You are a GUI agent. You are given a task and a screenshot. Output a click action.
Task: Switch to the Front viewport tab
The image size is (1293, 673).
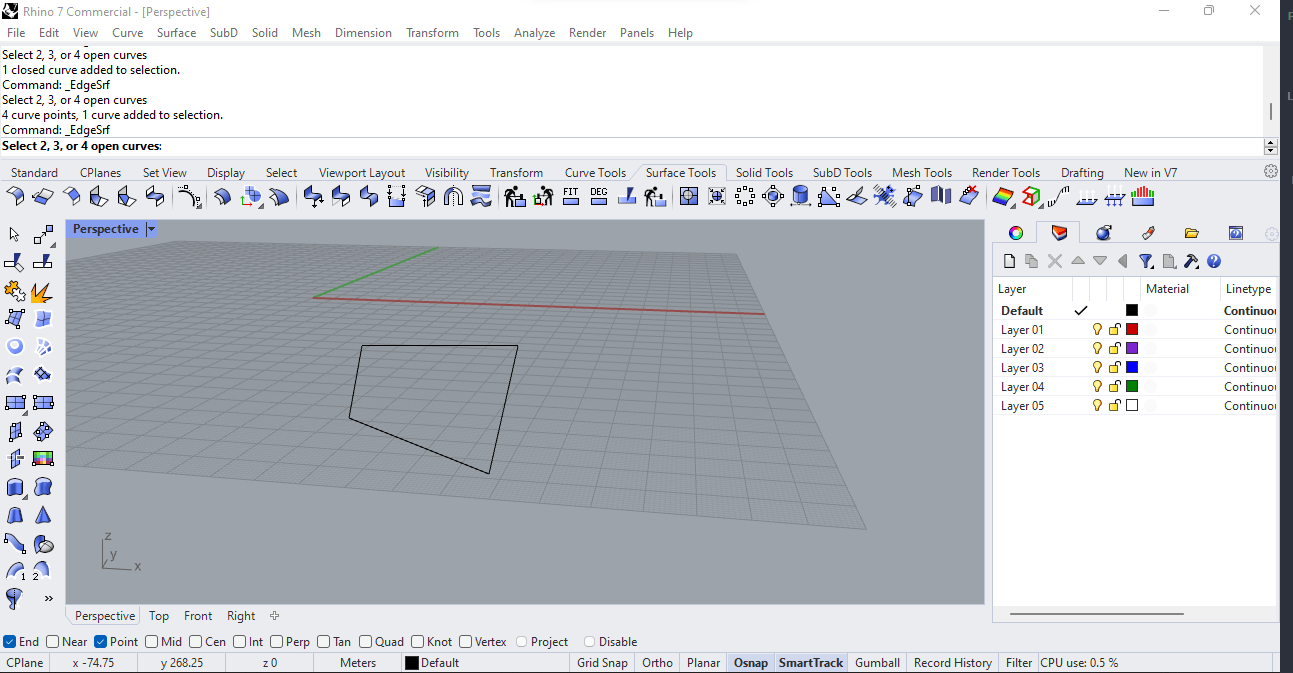(198, 616)
